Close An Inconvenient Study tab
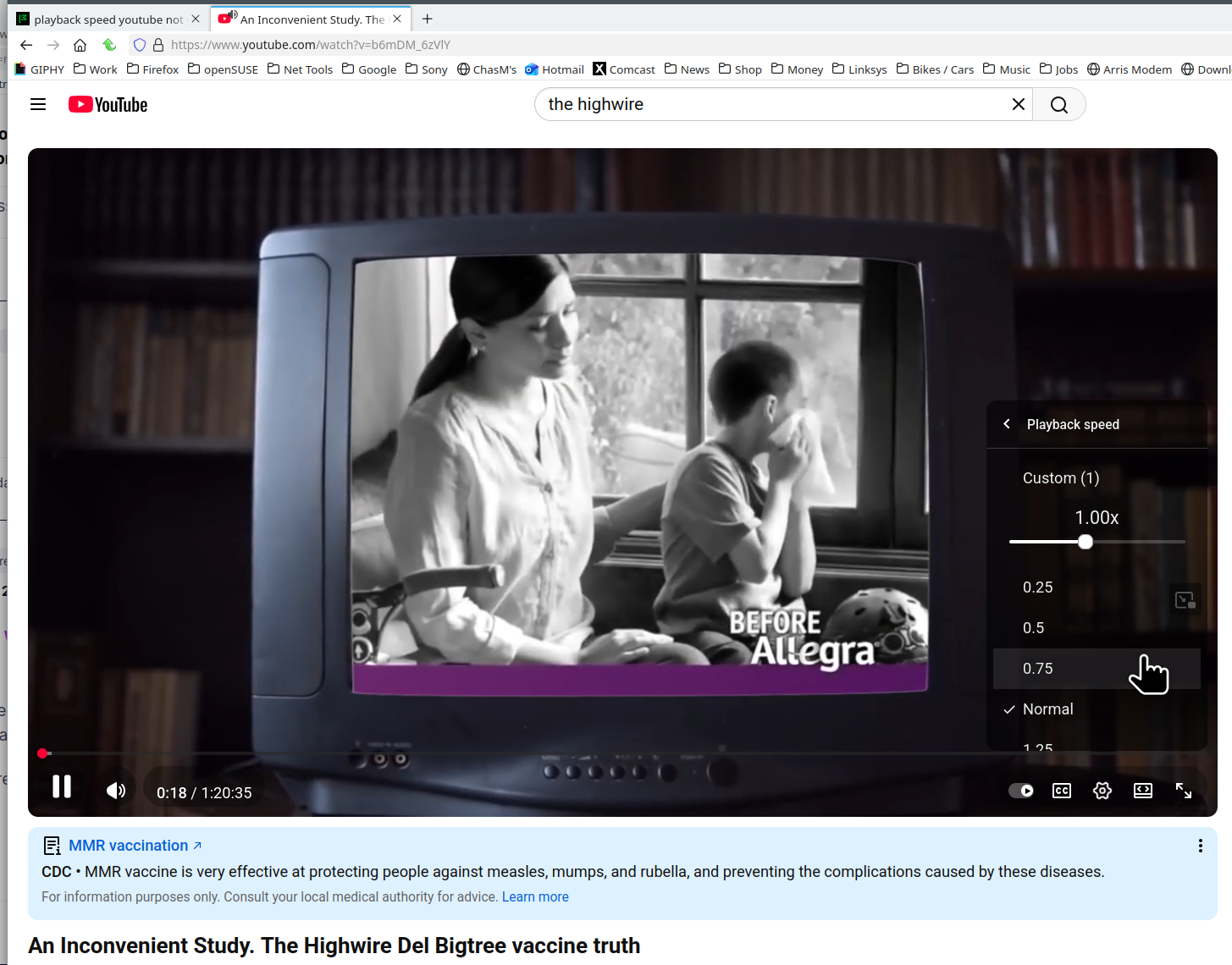 click(397, 19)
